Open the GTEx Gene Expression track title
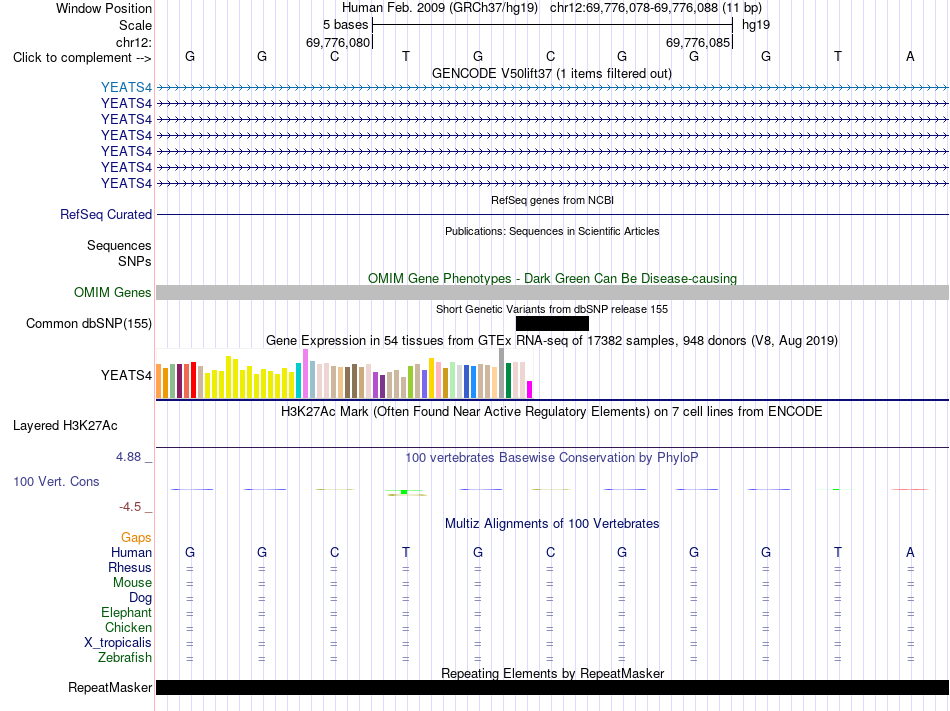950x711 pixels. pyautogui.click(x=552, y=340)
